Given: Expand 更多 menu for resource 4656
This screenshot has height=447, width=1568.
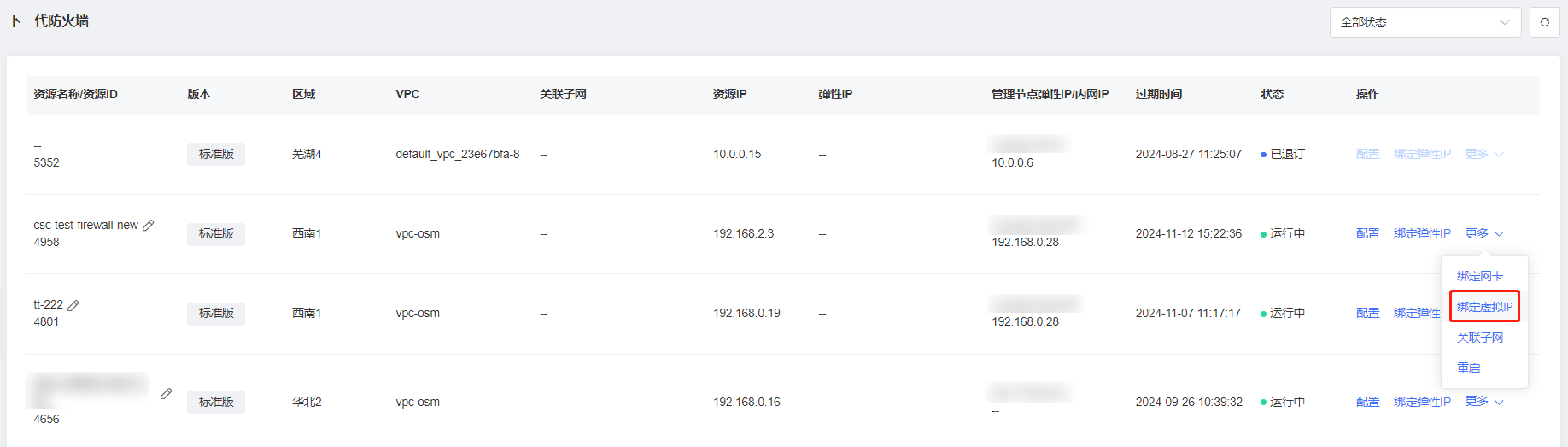Looking at the screenshot, I should [x=1484, y=402].
